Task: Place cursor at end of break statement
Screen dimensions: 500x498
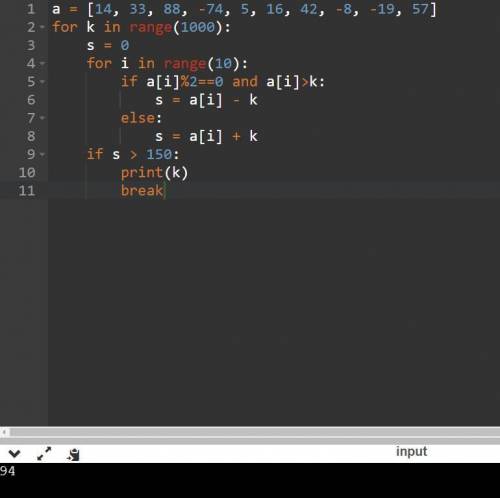Action: tap(164, 191)
